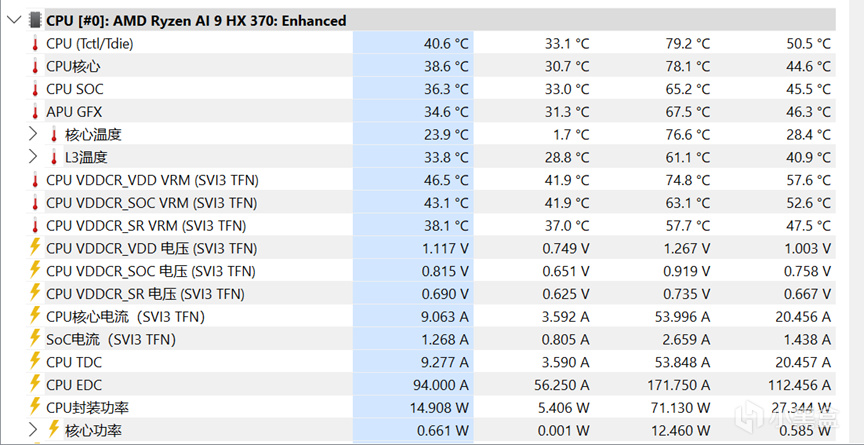This screenshot has height=445, width=864.
Task: Select the CPU SOC sensor label
Action: 75,89
